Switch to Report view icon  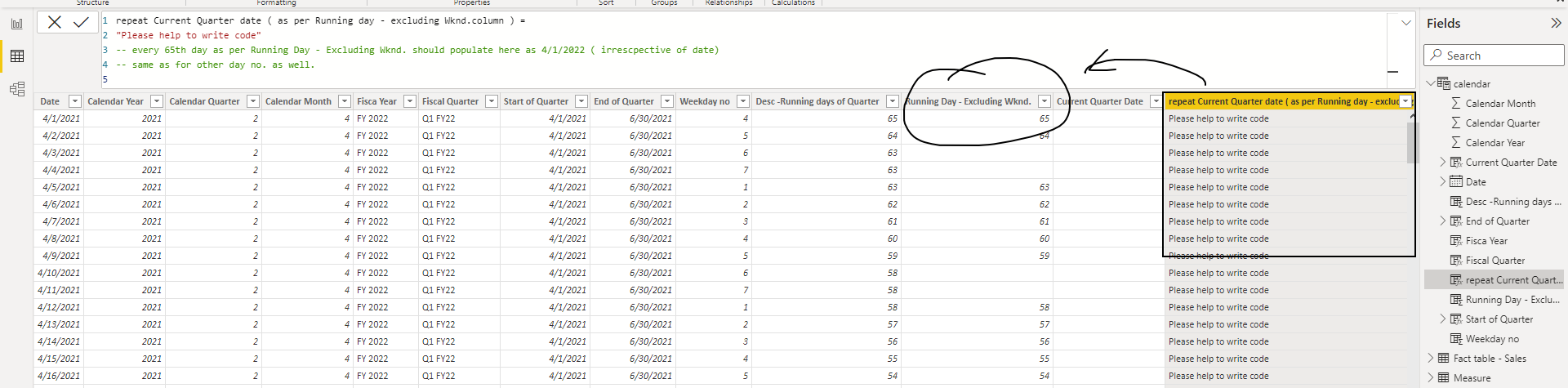[x=17, y=24]
